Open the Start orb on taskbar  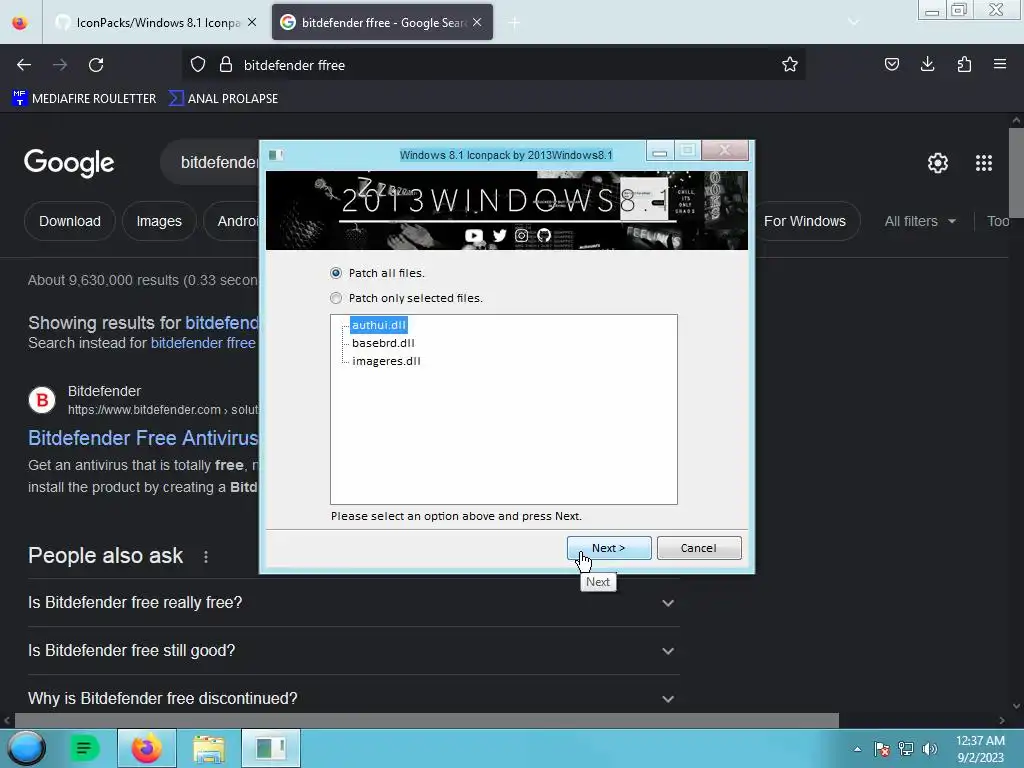click(25, 748)
